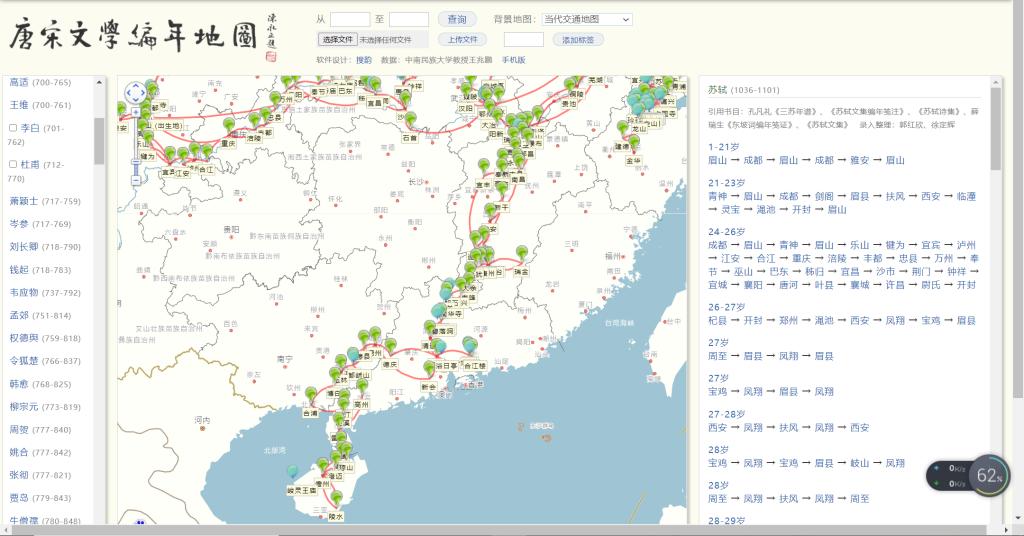Click the 查询 search button
The width and height of the screenshot is (1024, 536).
(x=457, y=19)
